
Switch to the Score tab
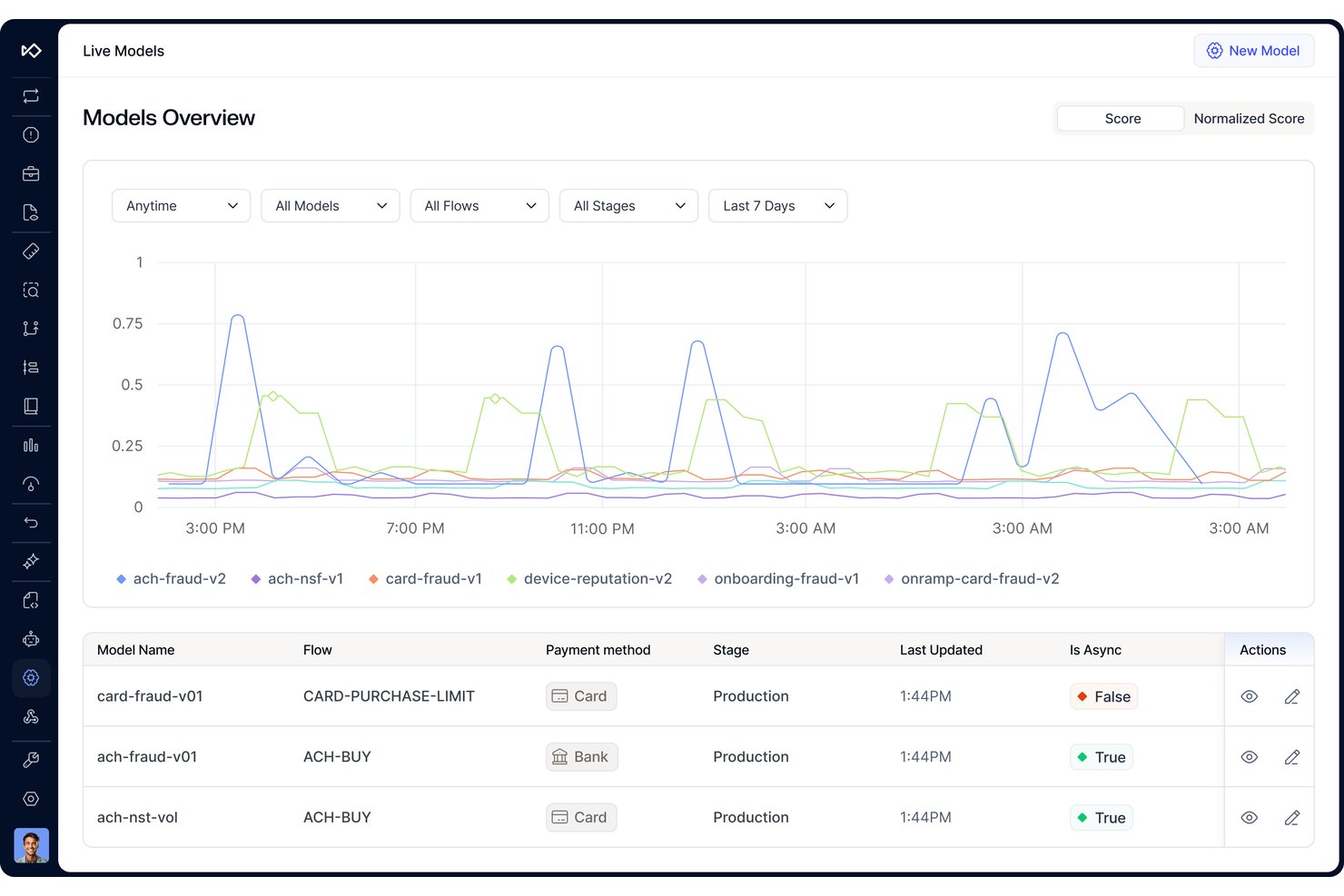coord(1122,119)
